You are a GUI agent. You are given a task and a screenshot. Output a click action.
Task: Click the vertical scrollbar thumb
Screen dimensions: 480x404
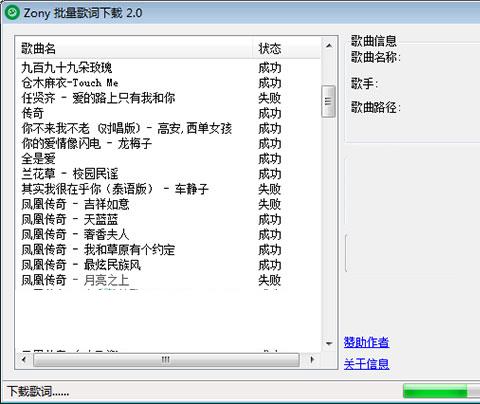(328, 101)
